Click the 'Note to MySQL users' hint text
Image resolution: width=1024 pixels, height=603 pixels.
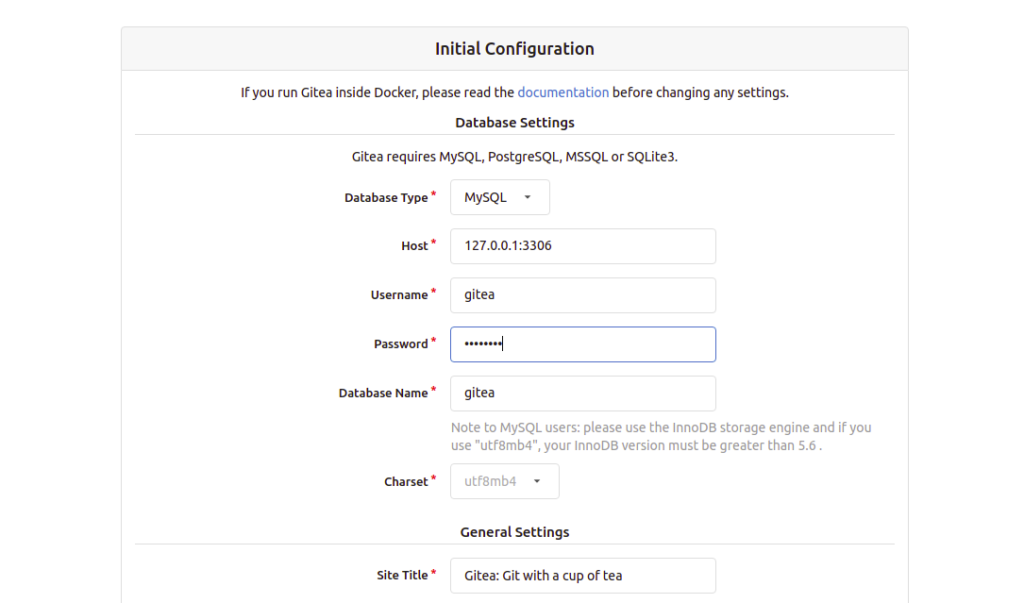[x=661, y=436]
